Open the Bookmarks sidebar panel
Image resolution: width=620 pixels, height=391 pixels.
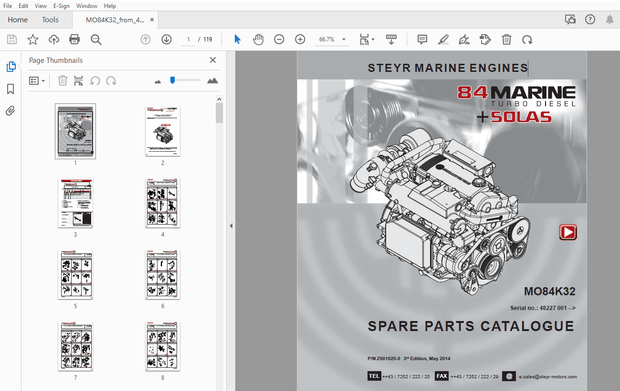(11, 89)
